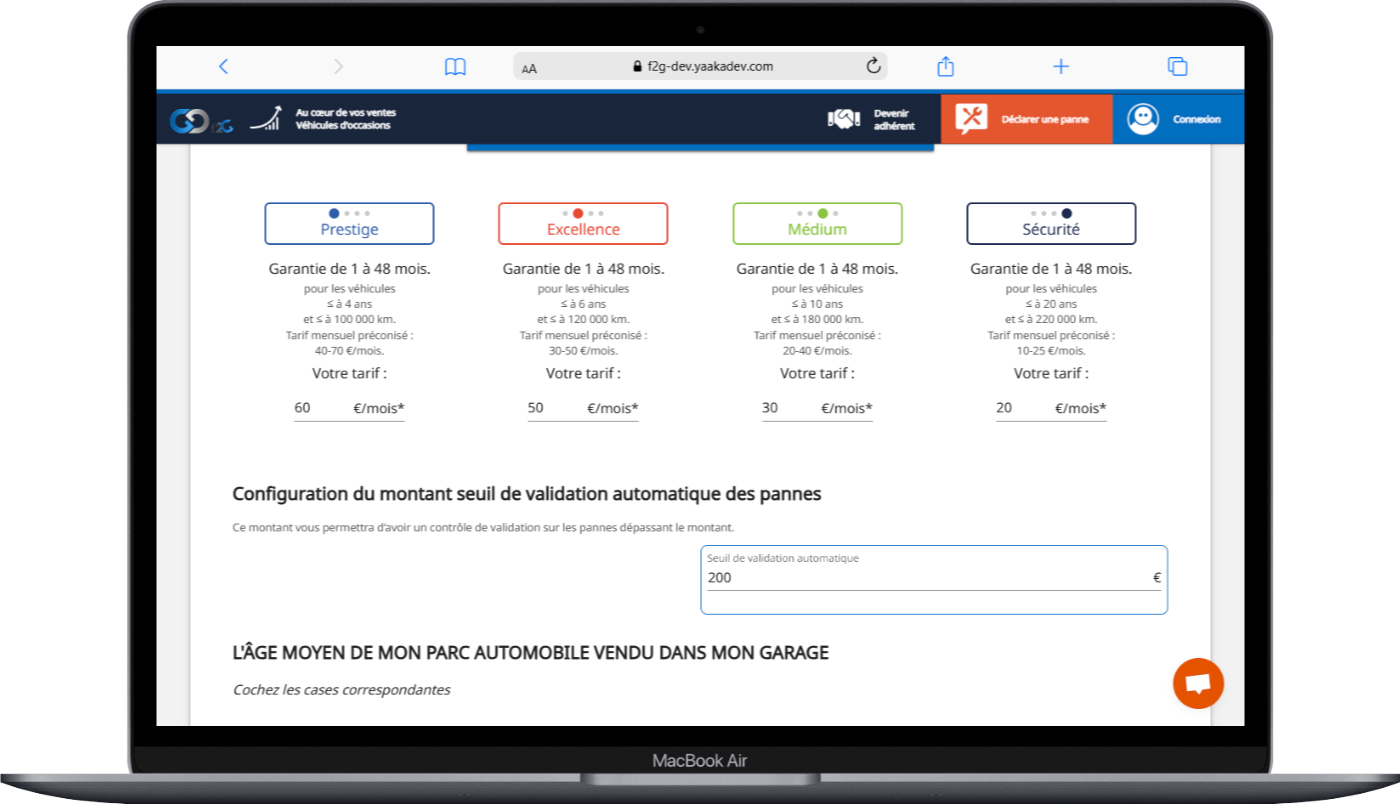Select the Prestige guarantee plan
The image size is (1400, 804).
point(349,224)
